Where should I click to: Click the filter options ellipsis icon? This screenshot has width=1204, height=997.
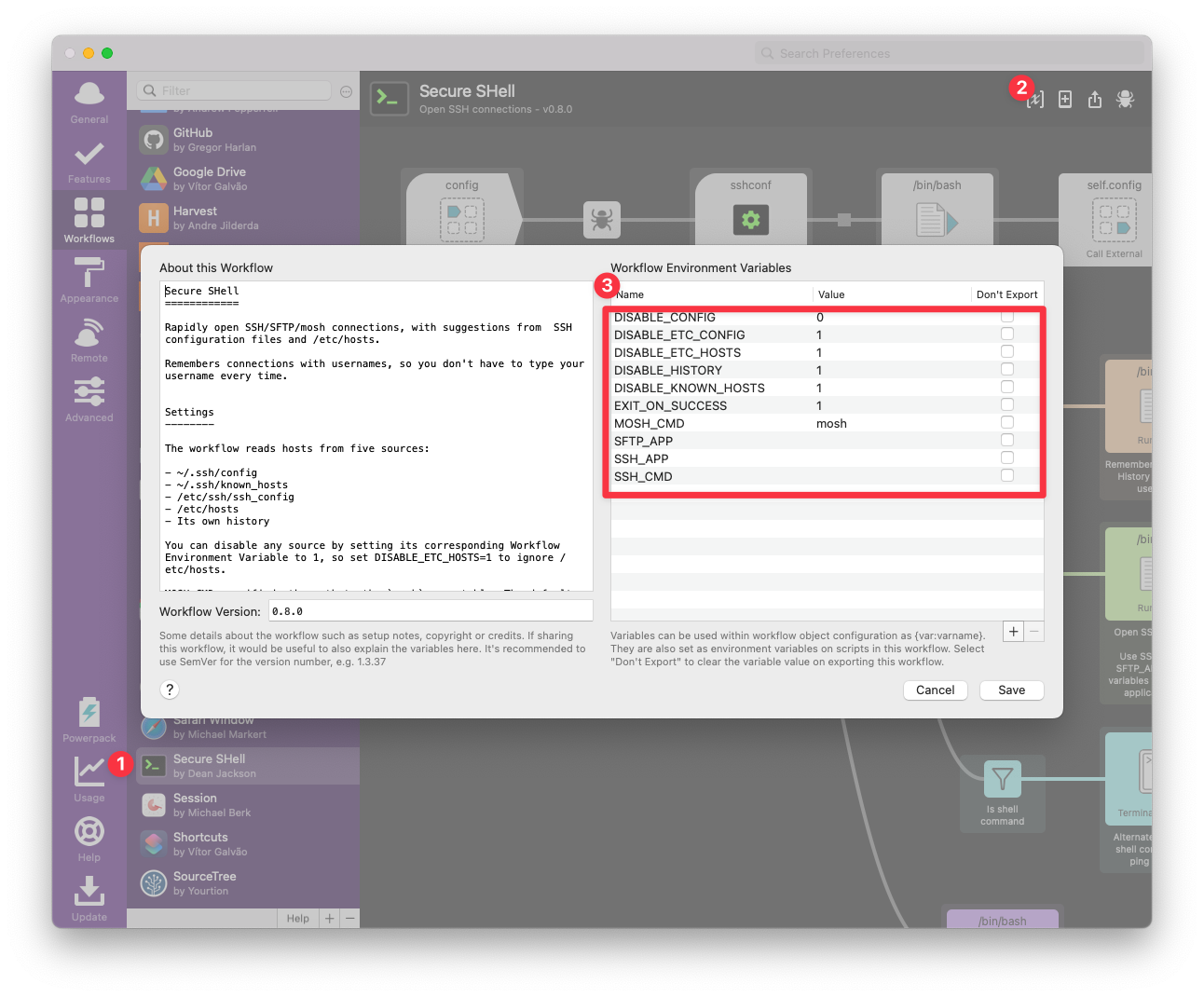[x=347, y=91]
